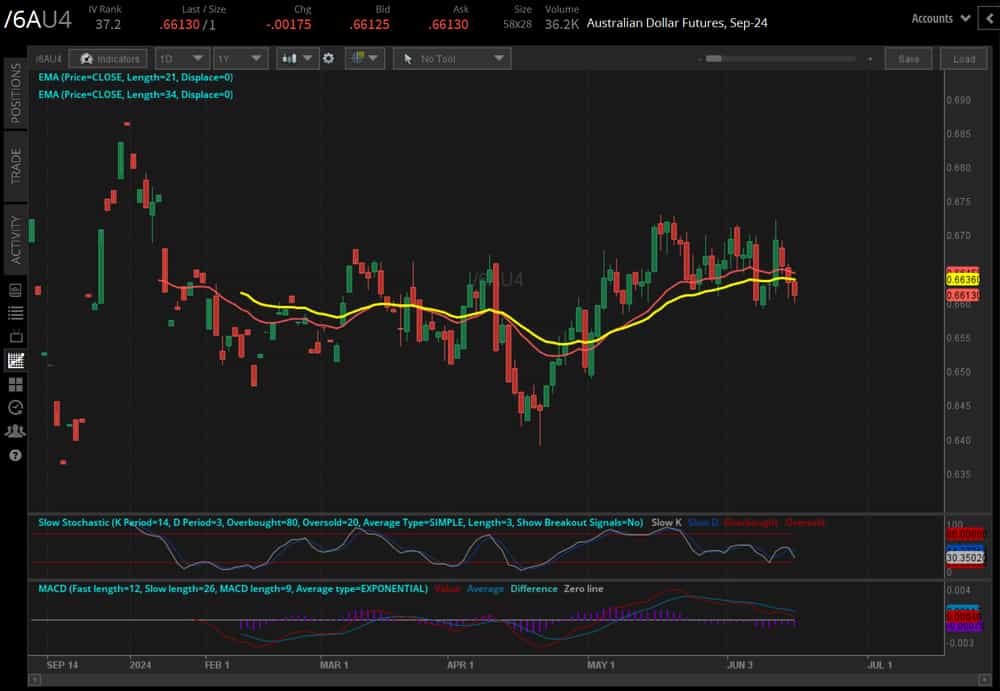The image size is (1000, 691).
Task: Toggle the MACD Average plot visibility
Action: point(486,588)
